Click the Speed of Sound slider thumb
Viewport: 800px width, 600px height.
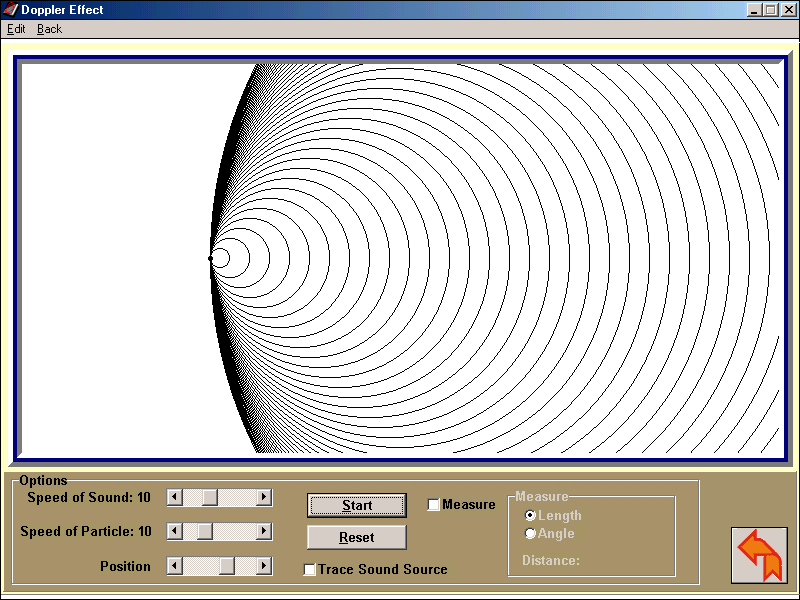[x=210, y=497]
